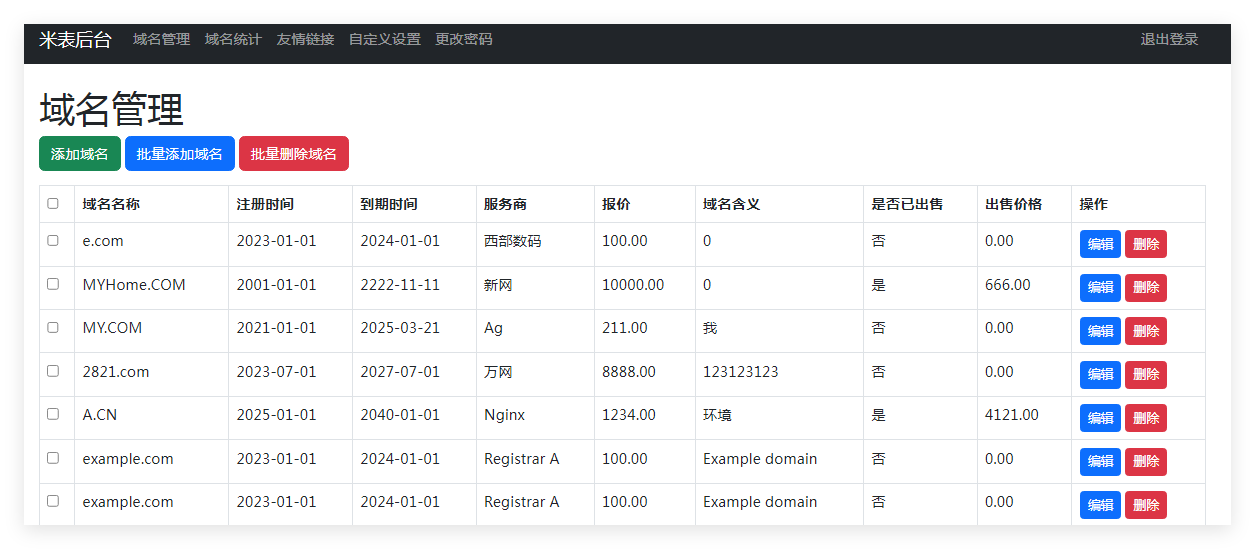Check the box for e.com row
The image size is (1255, 549).
point(53,240)
